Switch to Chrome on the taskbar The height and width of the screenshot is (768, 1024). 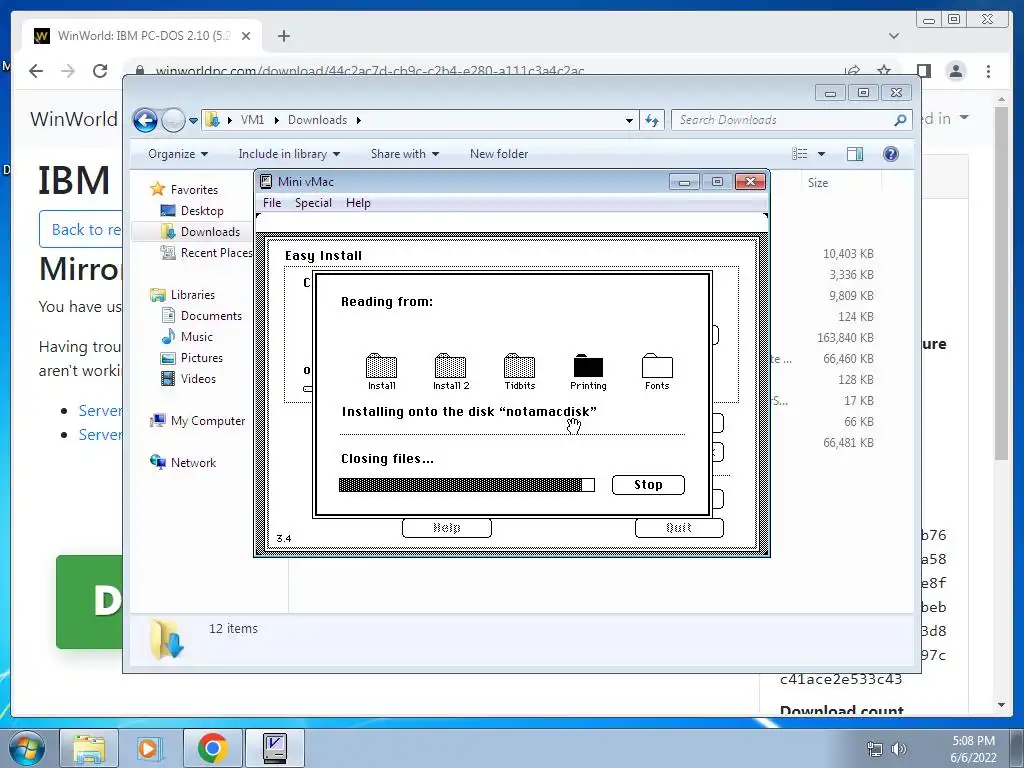point(212,748)
